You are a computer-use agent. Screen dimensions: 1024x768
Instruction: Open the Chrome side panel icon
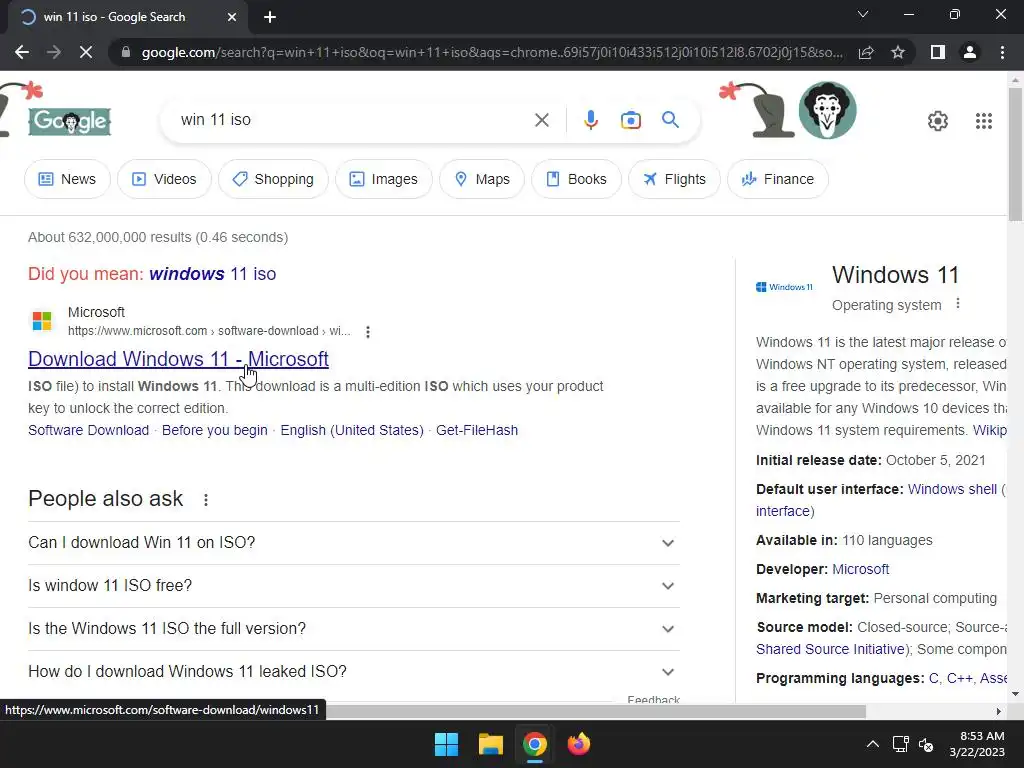[x=938, y=52]
